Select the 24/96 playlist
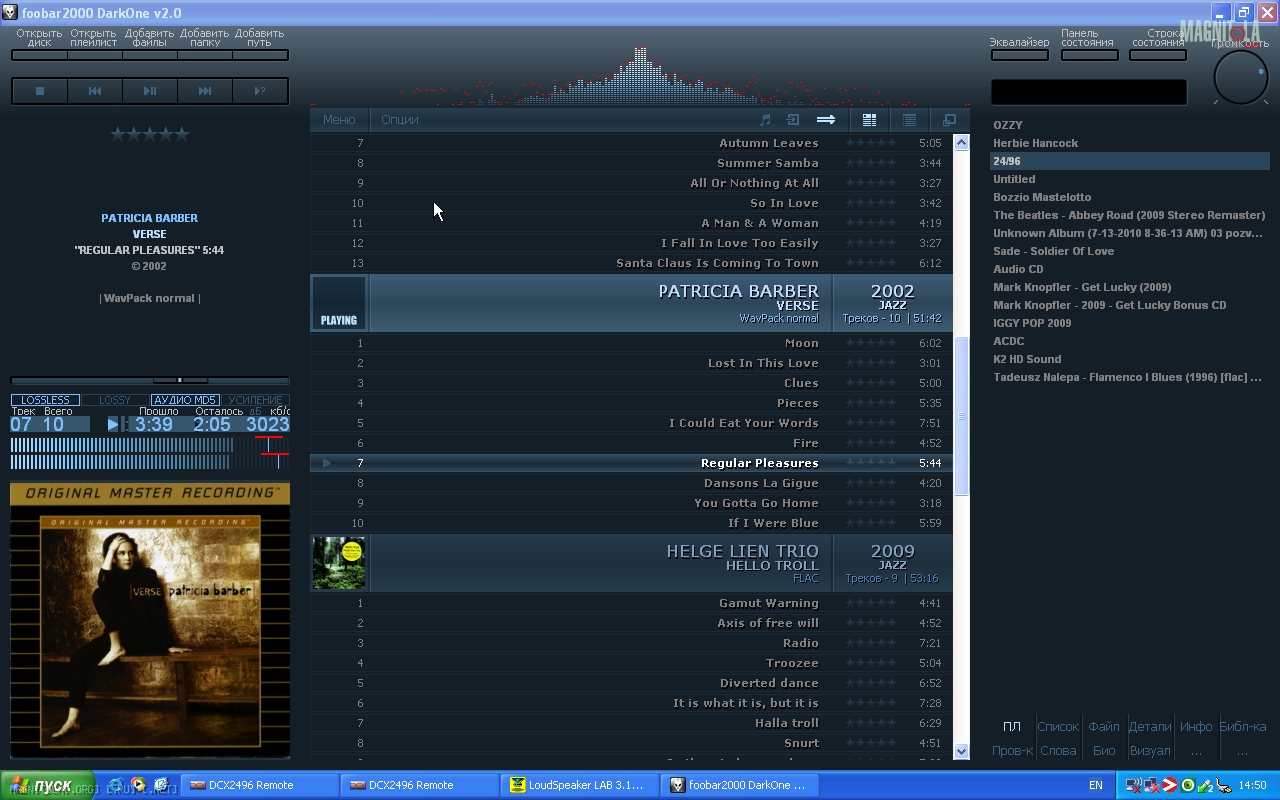 [x=1130, y=161]
